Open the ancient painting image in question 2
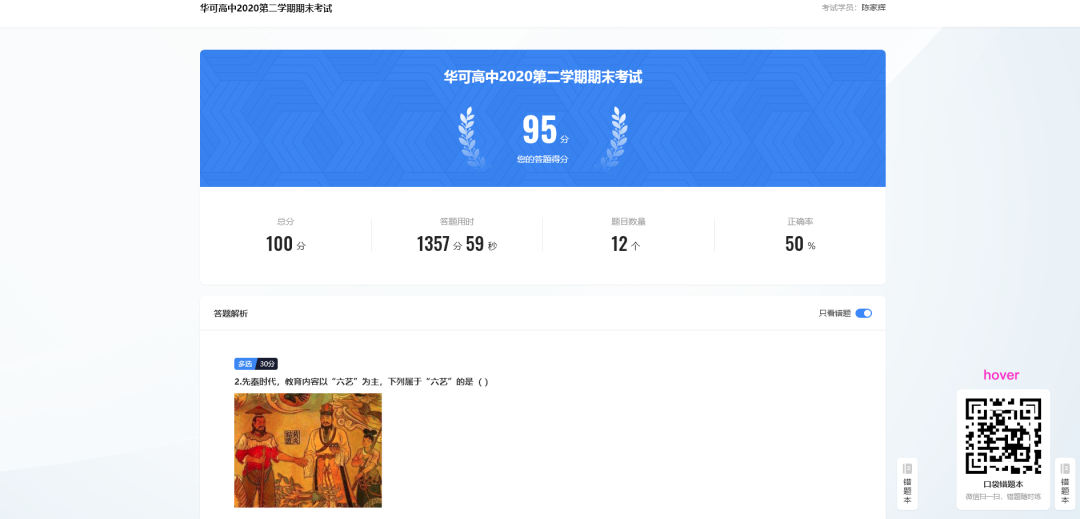Viewport: 1080px width, 519px height. [308, 450]
